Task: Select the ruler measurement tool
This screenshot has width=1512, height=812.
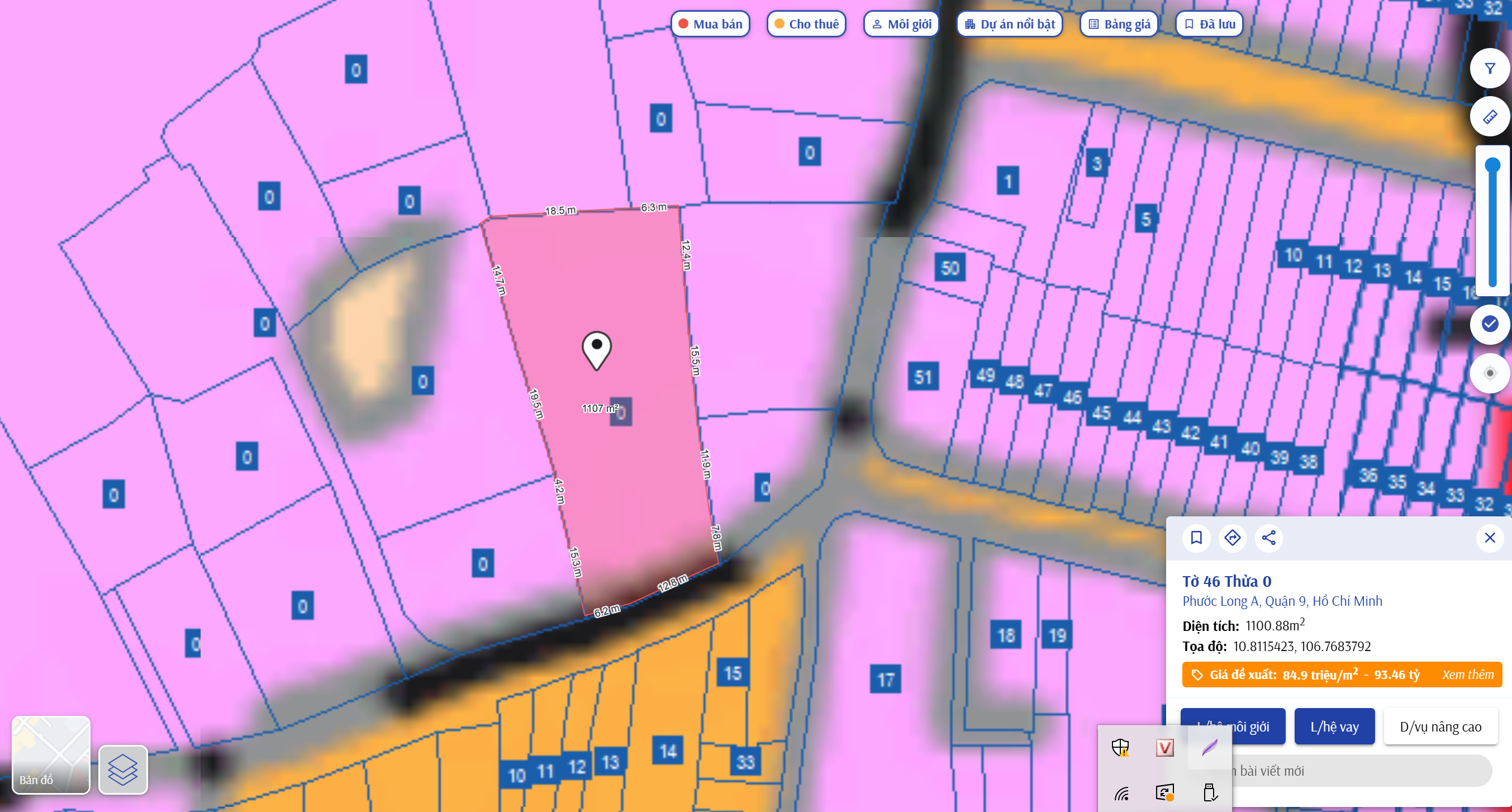Action: point(1490,117)
